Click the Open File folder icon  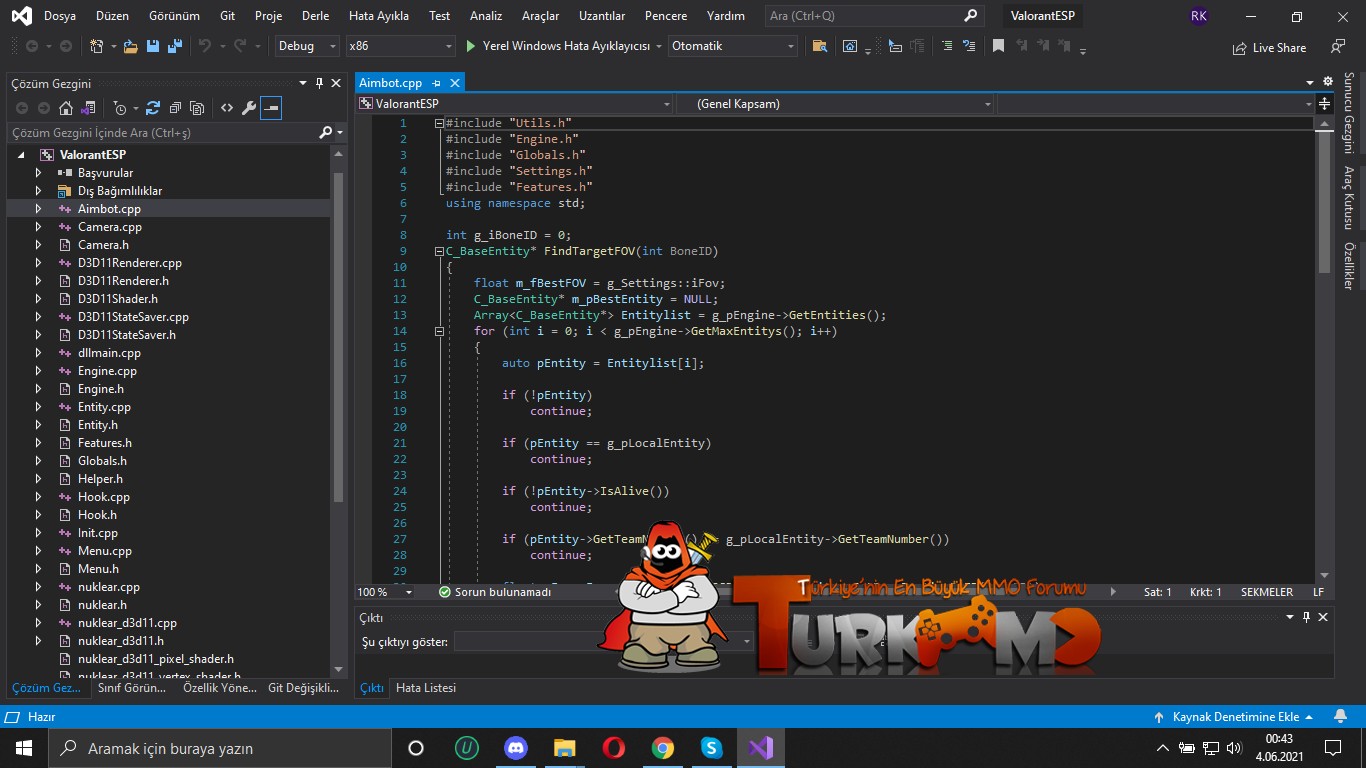(130, 46)
